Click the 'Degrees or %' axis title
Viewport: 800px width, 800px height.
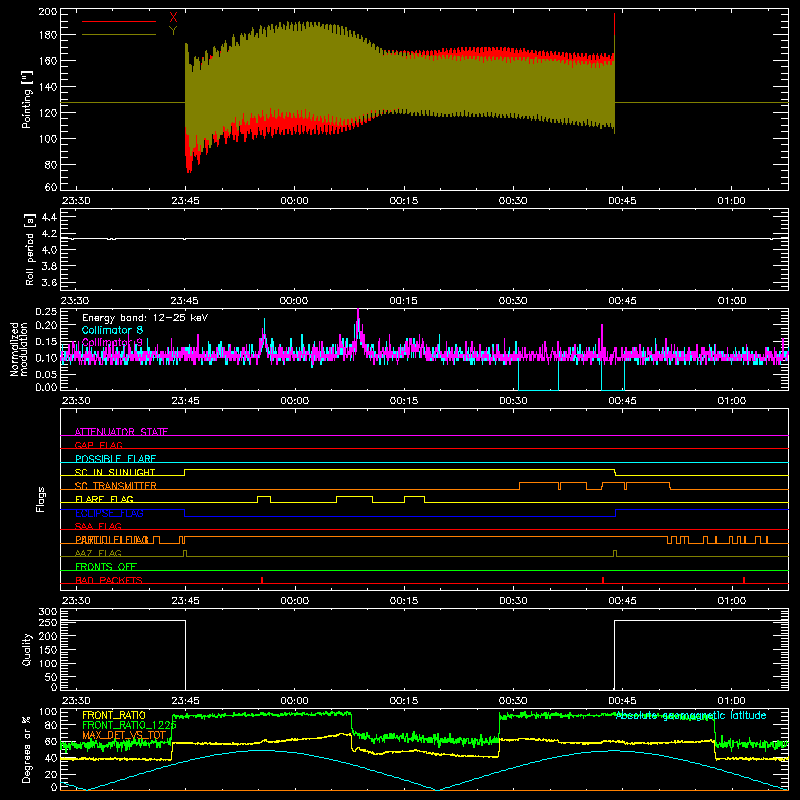[x=27, y=749]
